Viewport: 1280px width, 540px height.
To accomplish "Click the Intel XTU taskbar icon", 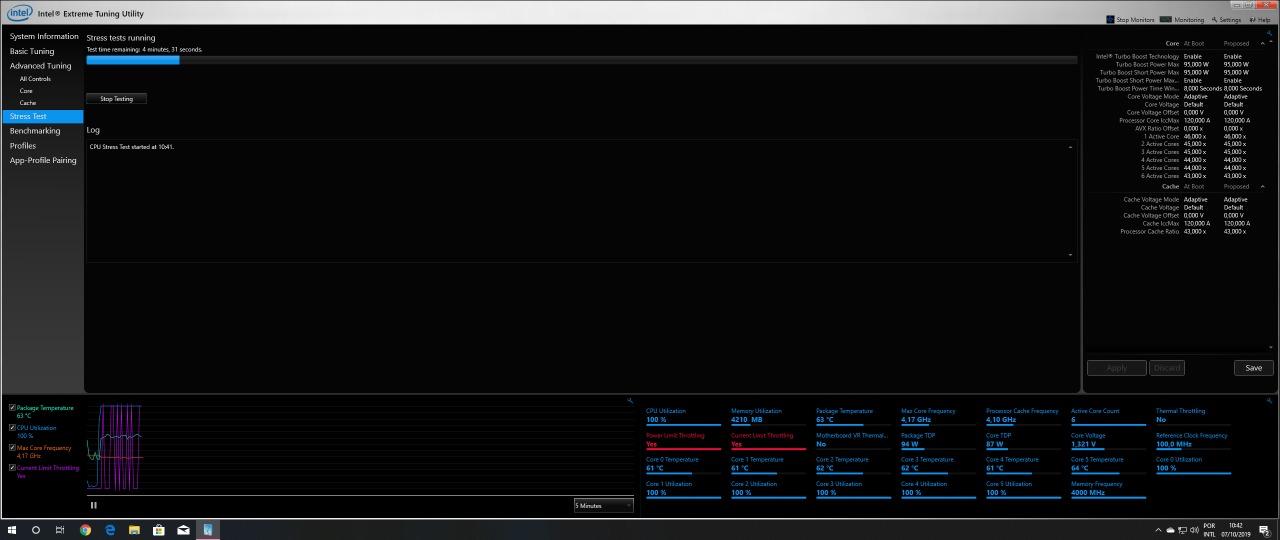I will (x=207, y=530).
